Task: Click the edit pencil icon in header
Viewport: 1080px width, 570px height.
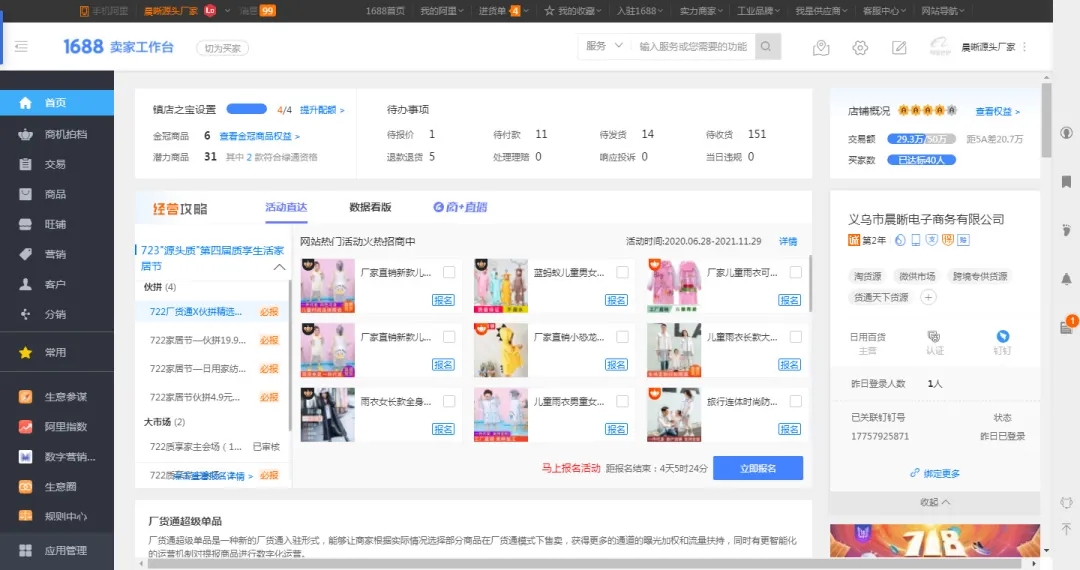Action: 899,48
